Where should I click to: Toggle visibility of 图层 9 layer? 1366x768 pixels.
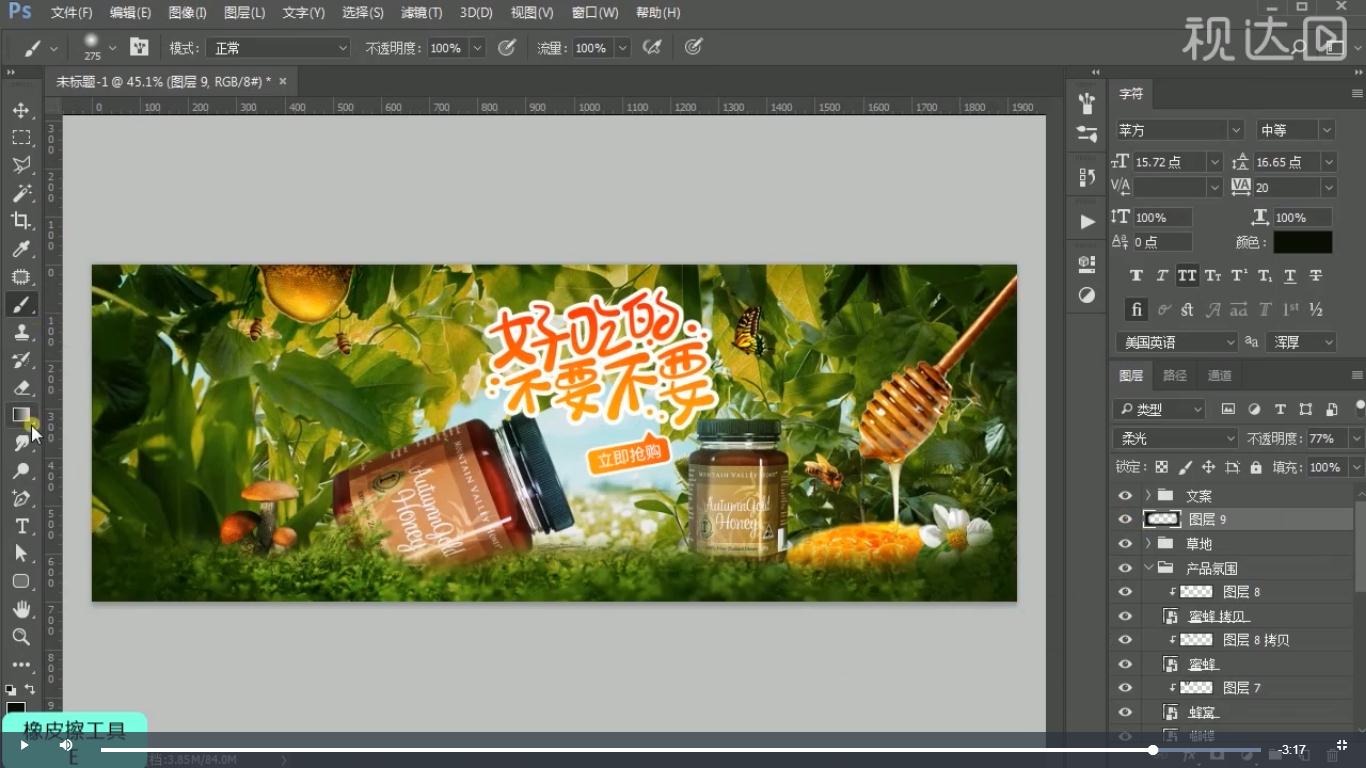click(1125, 520)
